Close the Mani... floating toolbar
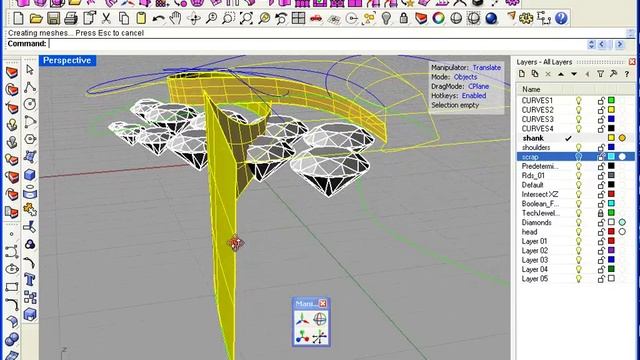The image size is (640, 360). tap(323, 303)
